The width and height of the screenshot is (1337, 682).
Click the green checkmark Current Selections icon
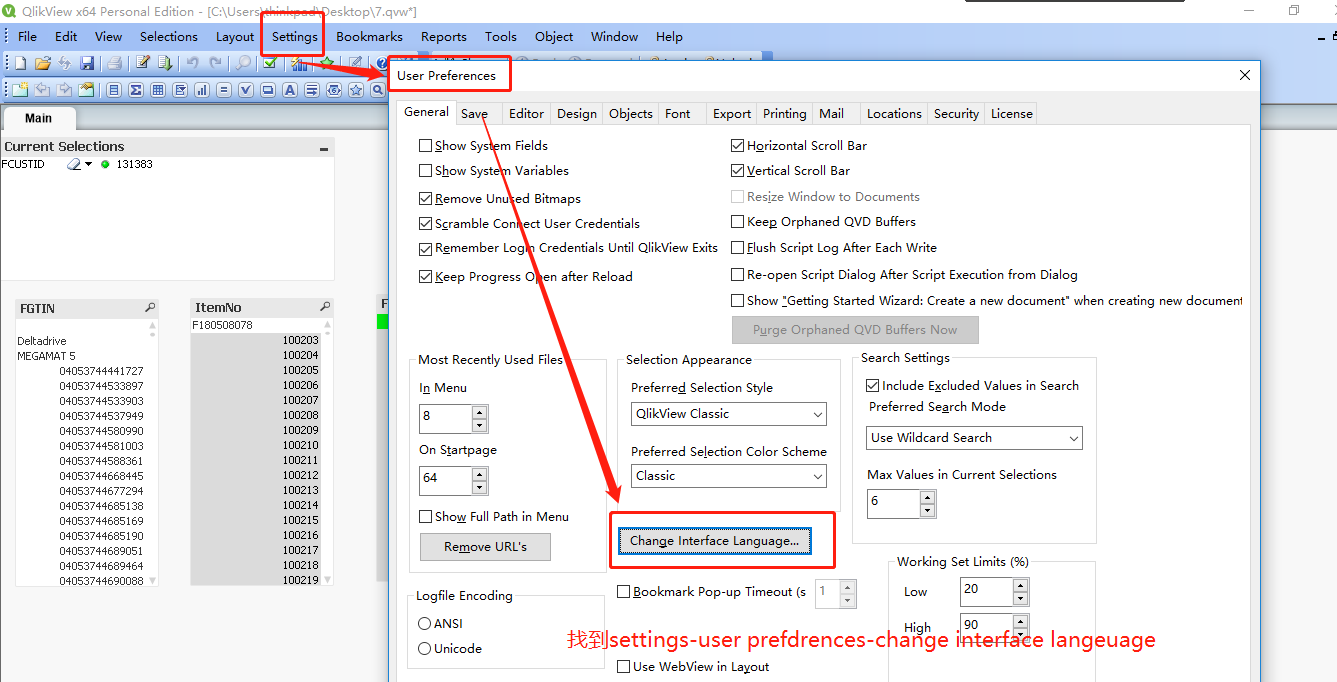(x=270, y=63)
